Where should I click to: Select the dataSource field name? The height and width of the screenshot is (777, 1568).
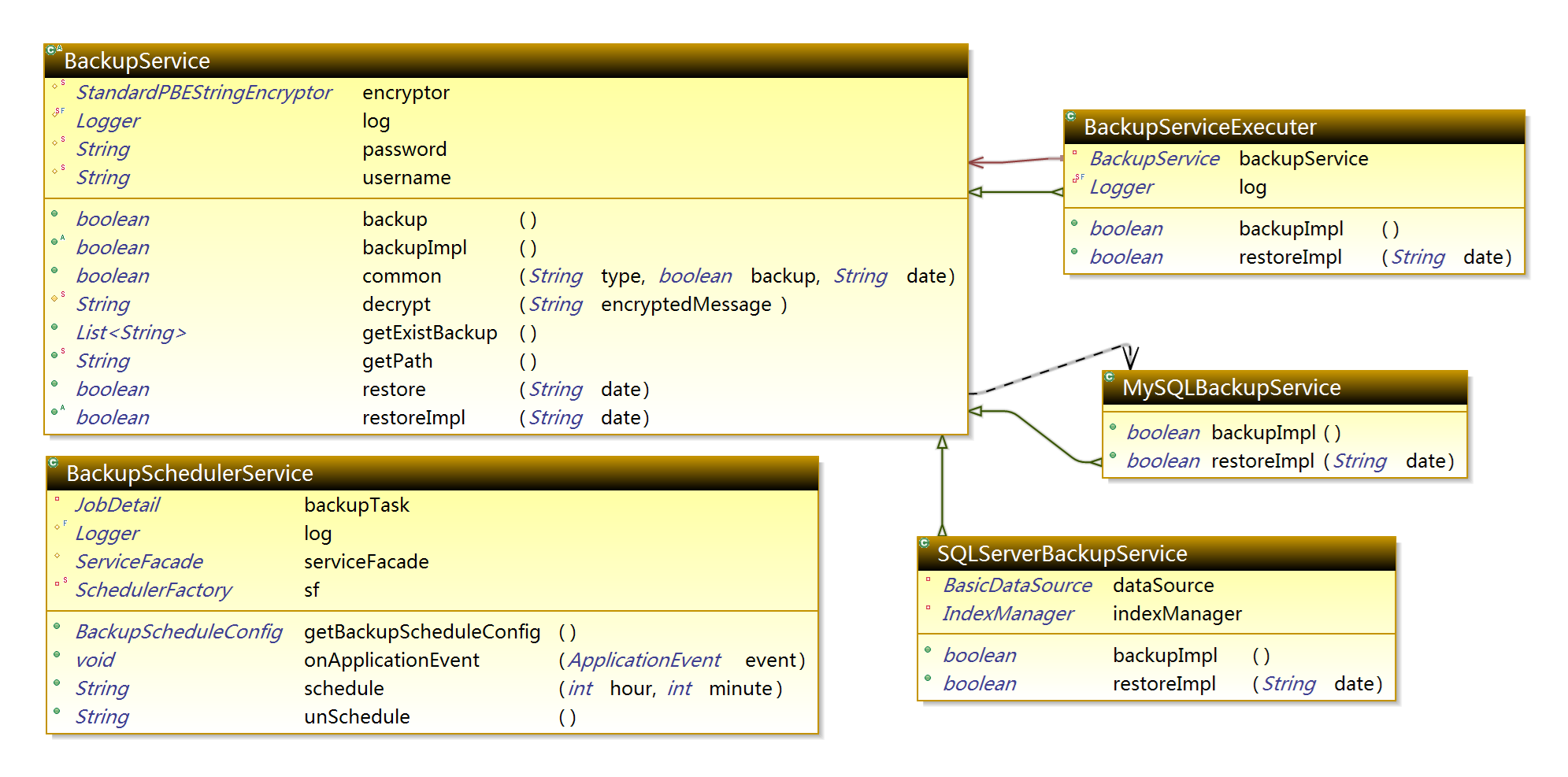(x=1163, y=586)
